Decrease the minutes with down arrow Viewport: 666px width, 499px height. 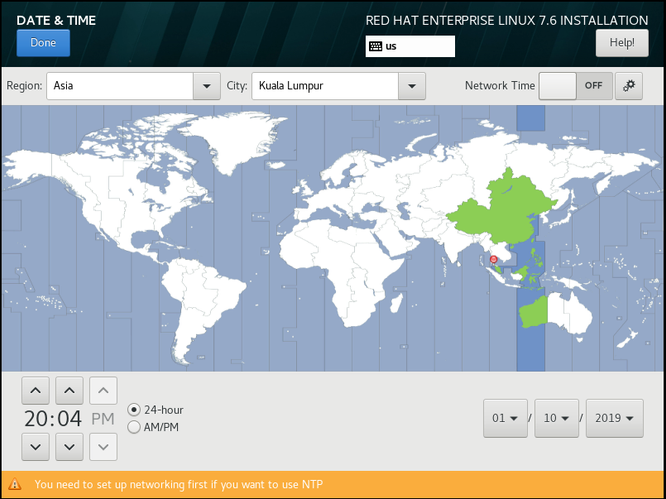click(69, 447)
